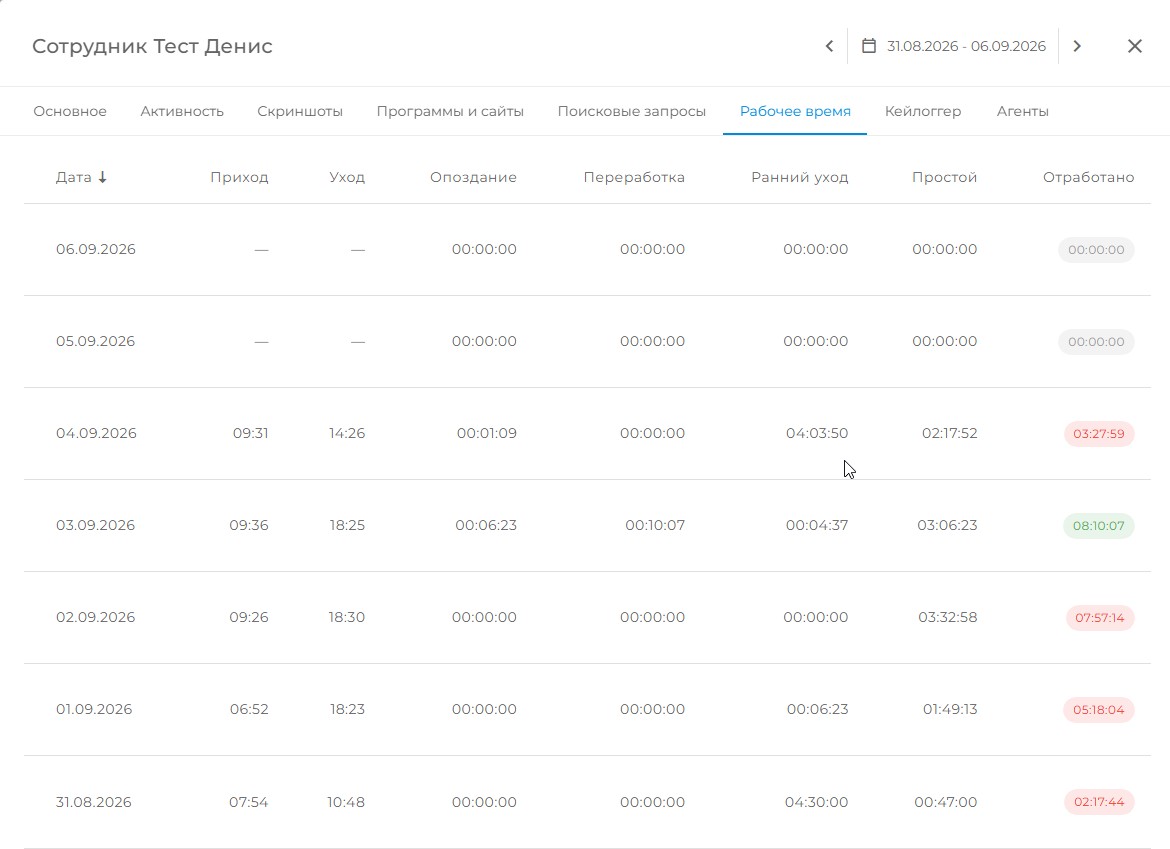
Task: Sort table by the Приход column header
Action: [239, 178]
